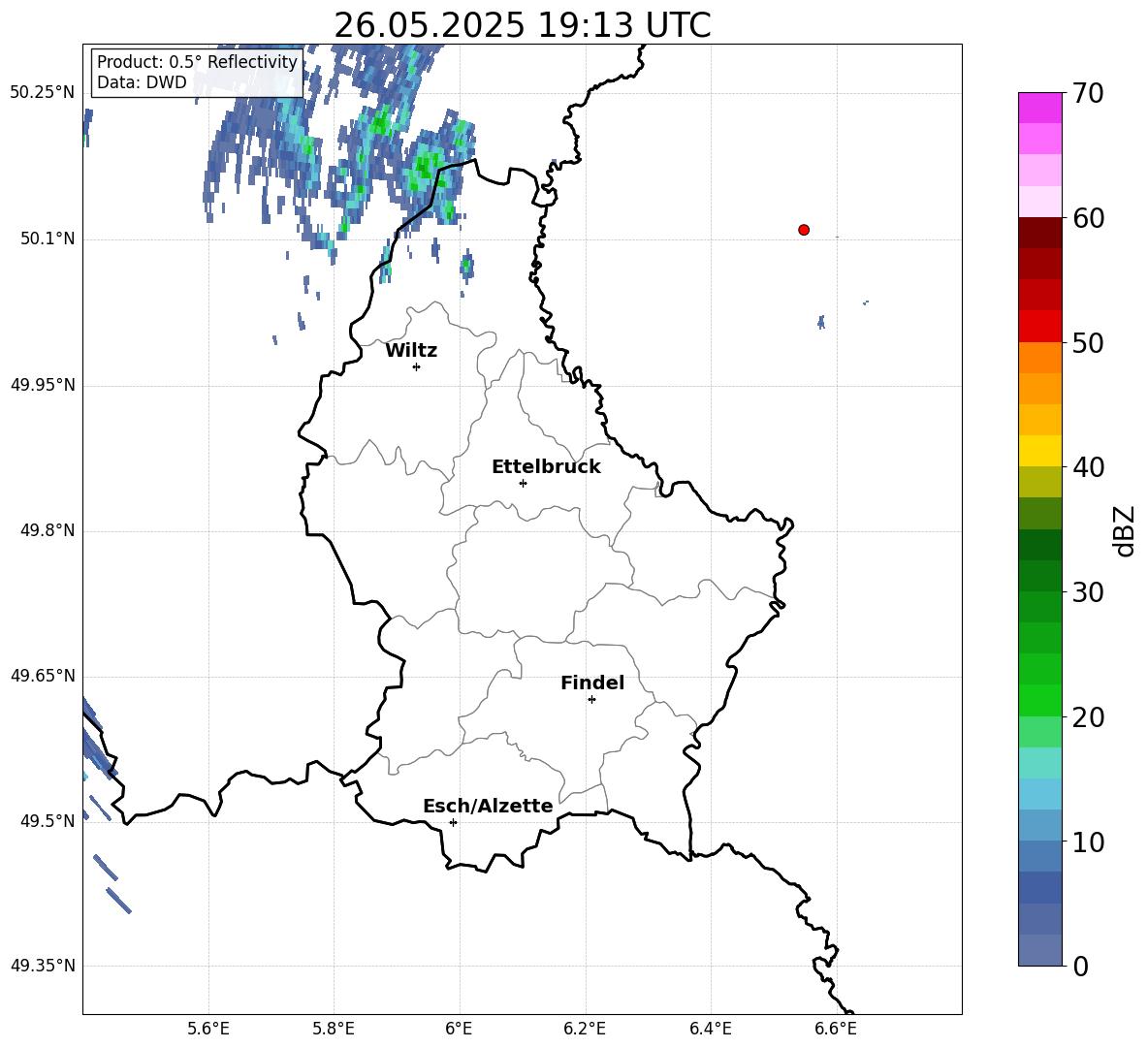Click the 5.6°E longitude label
This screenshot has height=1048, width=1148.
pyautogui.click(x=208, y=1029)
